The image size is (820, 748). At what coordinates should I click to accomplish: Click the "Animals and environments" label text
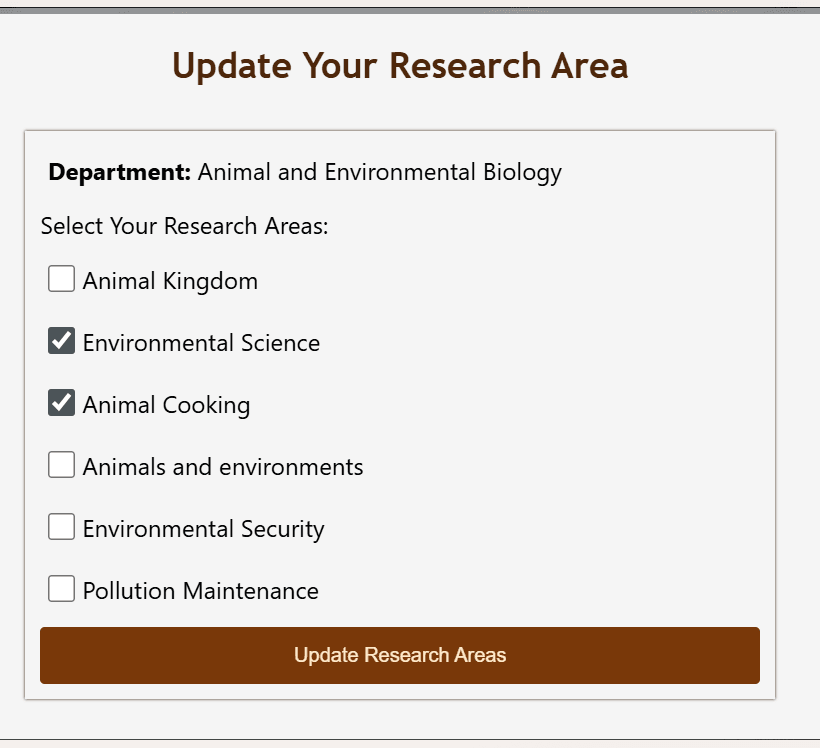[x=223, y=467]
